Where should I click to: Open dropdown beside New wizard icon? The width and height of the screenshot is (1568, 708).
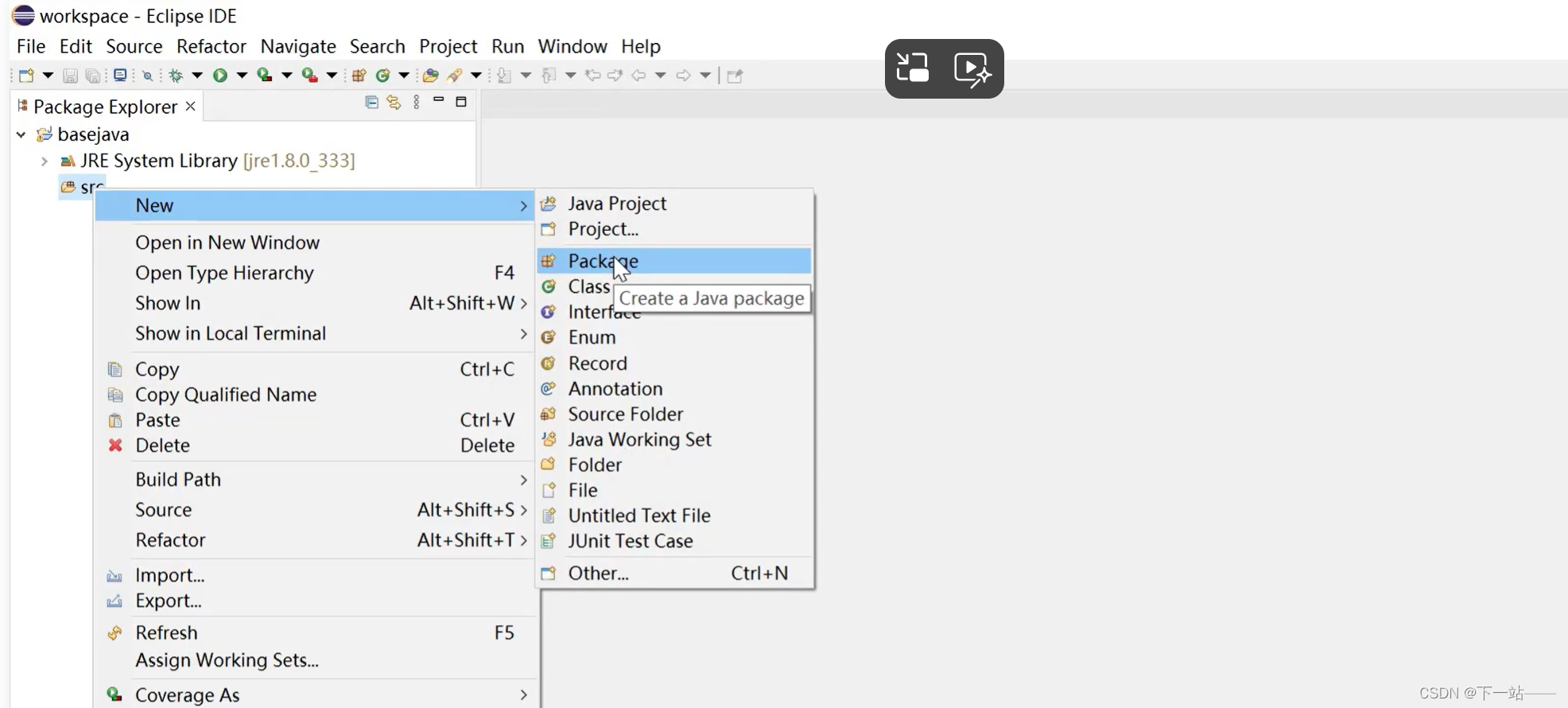click(x=48, y=76)
